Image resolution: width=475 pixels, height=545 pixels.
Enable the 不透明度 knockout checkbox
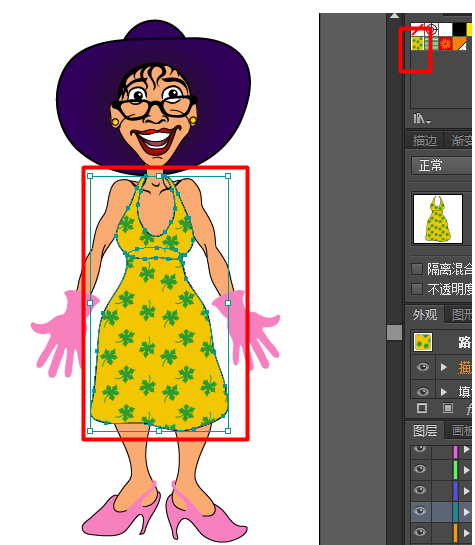pos(417,289)
